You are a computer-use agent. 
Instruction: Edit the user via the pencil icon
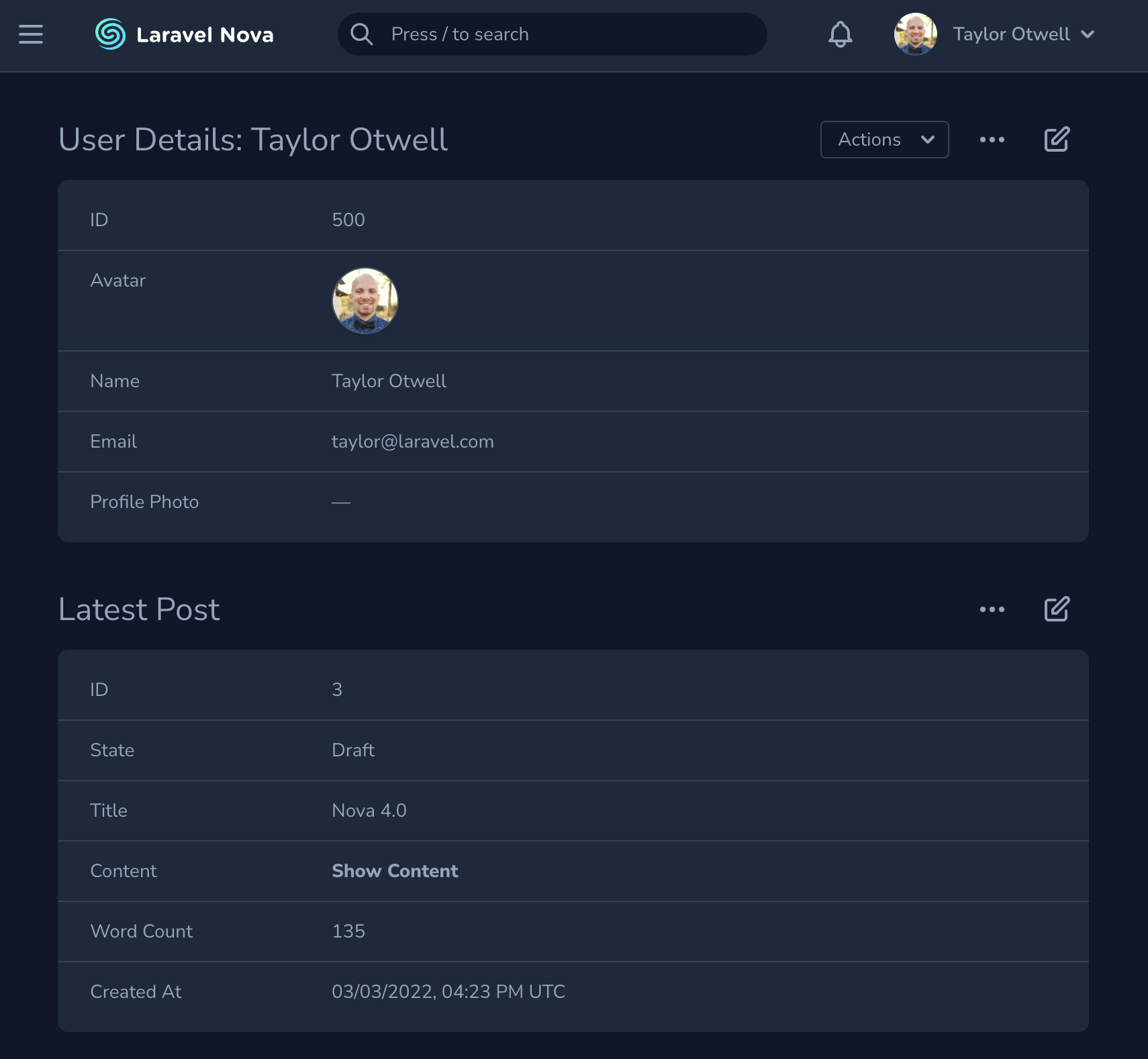1055,140
